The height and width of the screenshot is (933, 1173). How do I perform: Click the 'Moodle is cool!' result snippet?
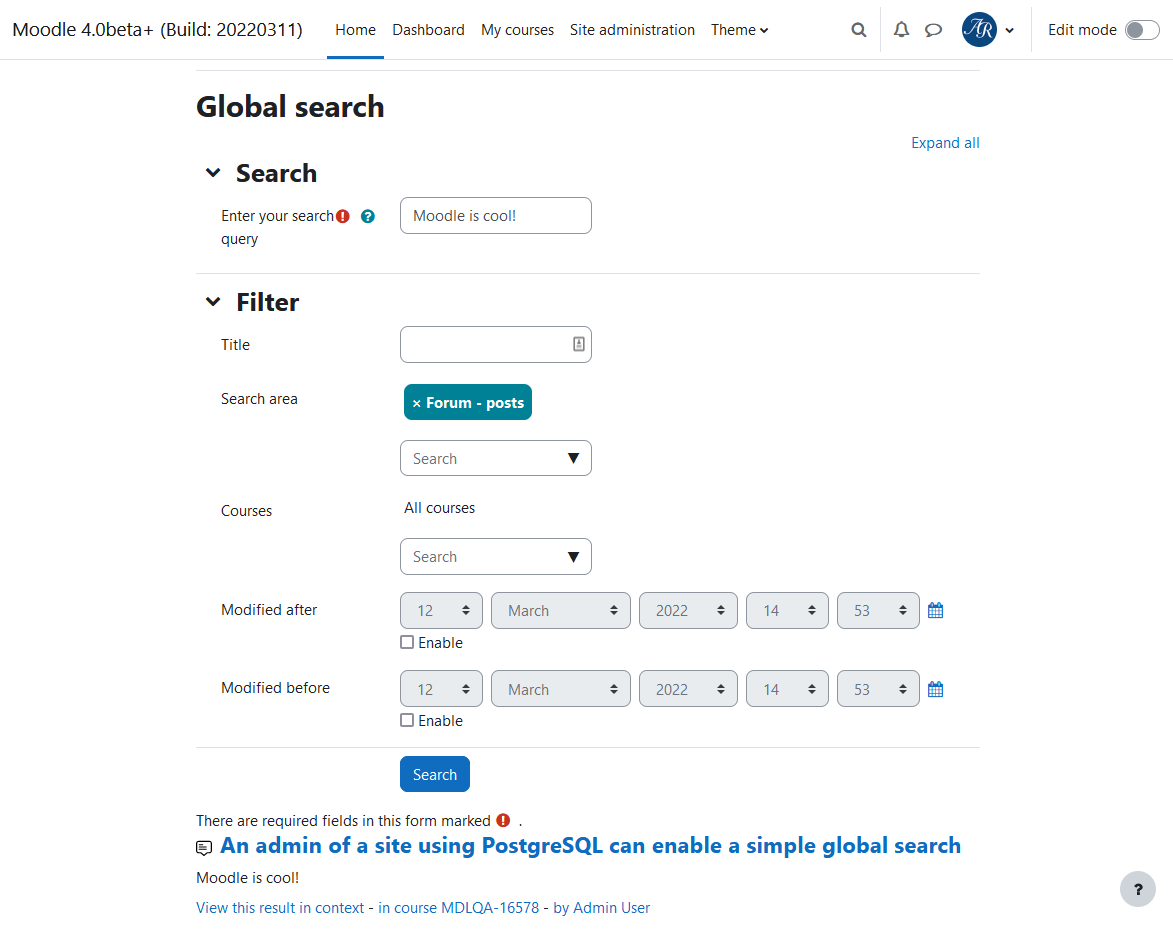pyautogui.click(x=248, y=878)
